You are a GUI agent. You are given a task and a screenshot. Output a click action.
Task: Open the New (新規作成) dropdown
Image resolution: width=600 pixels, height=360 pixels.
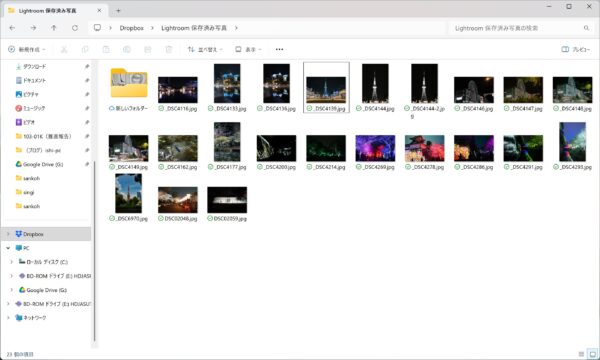click(x=27, y=49)
